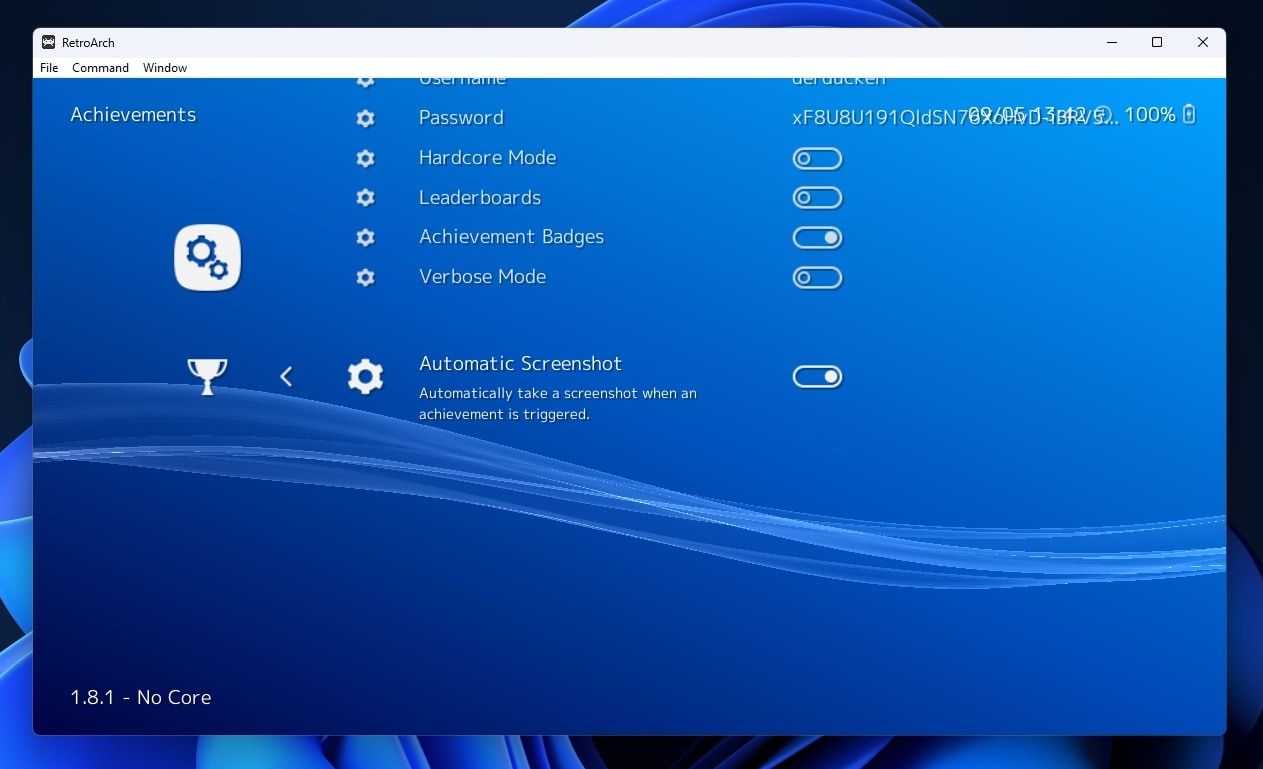Viewport: 1263px width, 769px height.
Task: Select the Automatic Screenshot label
Action: point(520,363)
